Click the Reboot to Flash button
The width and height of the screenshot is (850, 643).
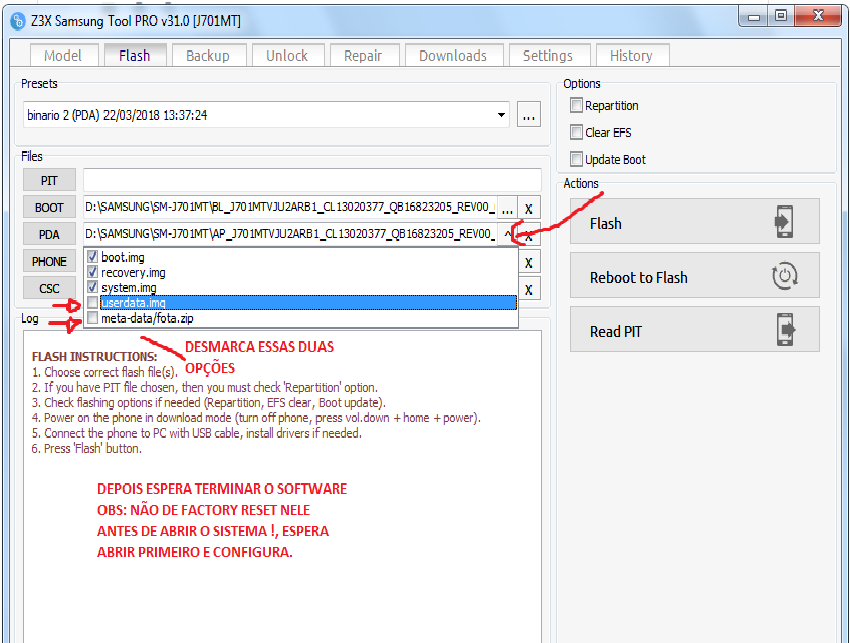[x=694, y=275]
